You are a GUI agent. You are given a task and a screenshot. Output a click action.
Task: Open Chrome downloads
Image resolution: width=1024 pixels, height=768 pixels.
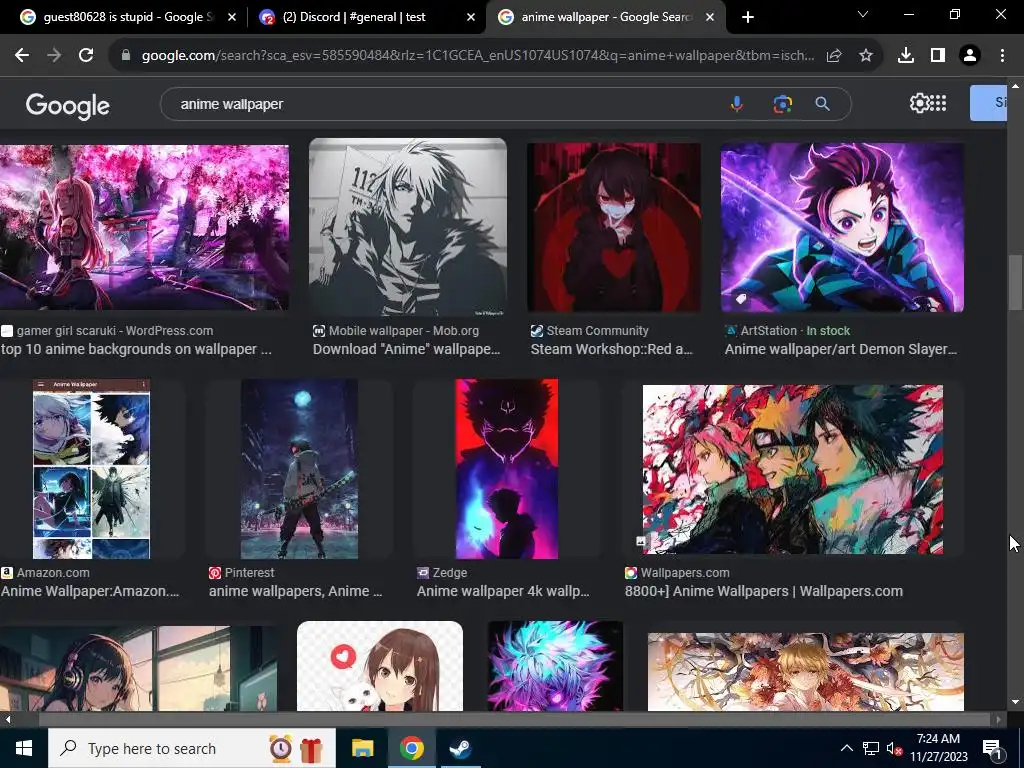(x=906, y=56)
